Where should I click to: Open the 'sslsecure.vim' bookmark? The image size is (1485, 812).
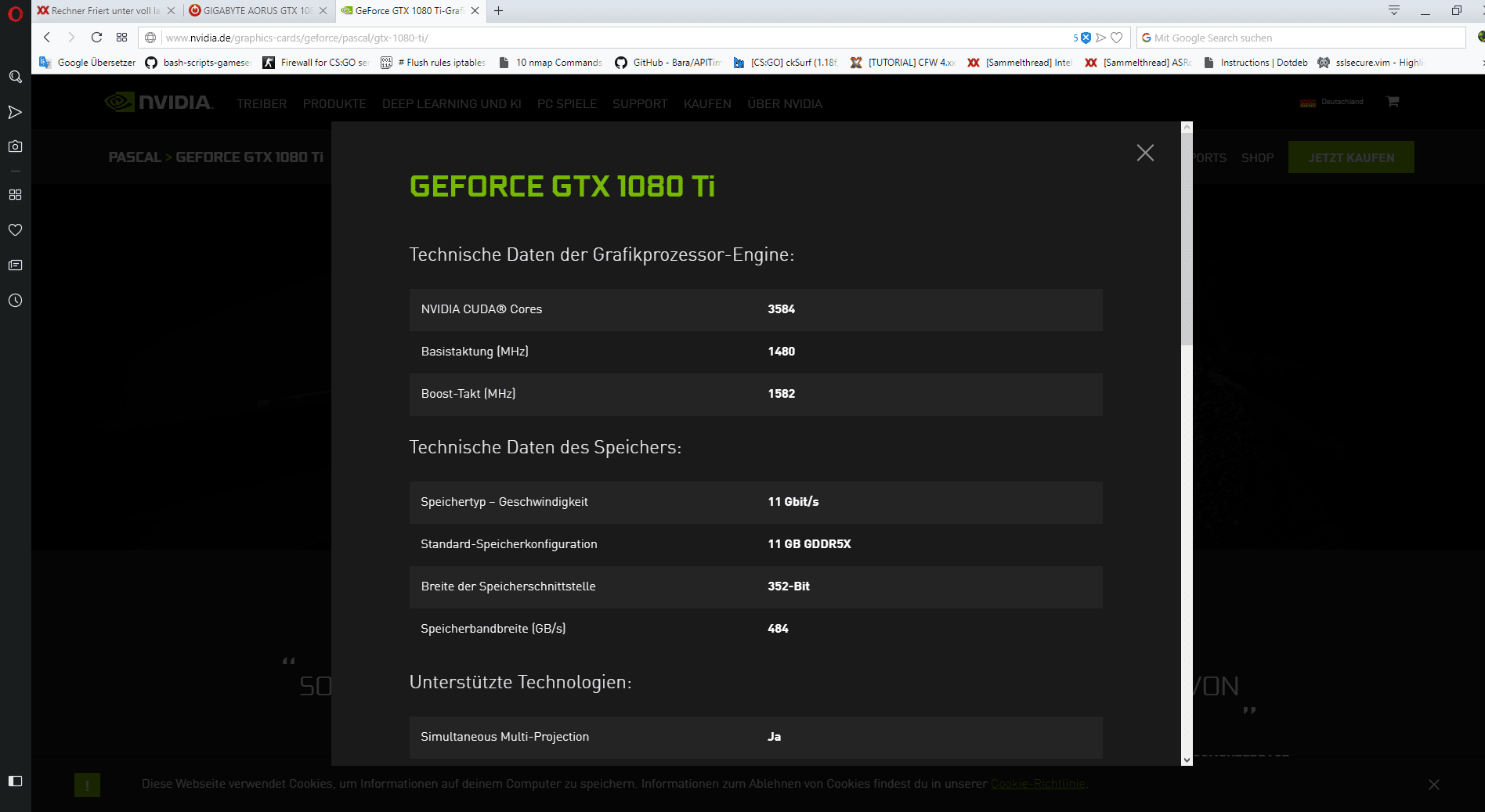(1371, 63)
